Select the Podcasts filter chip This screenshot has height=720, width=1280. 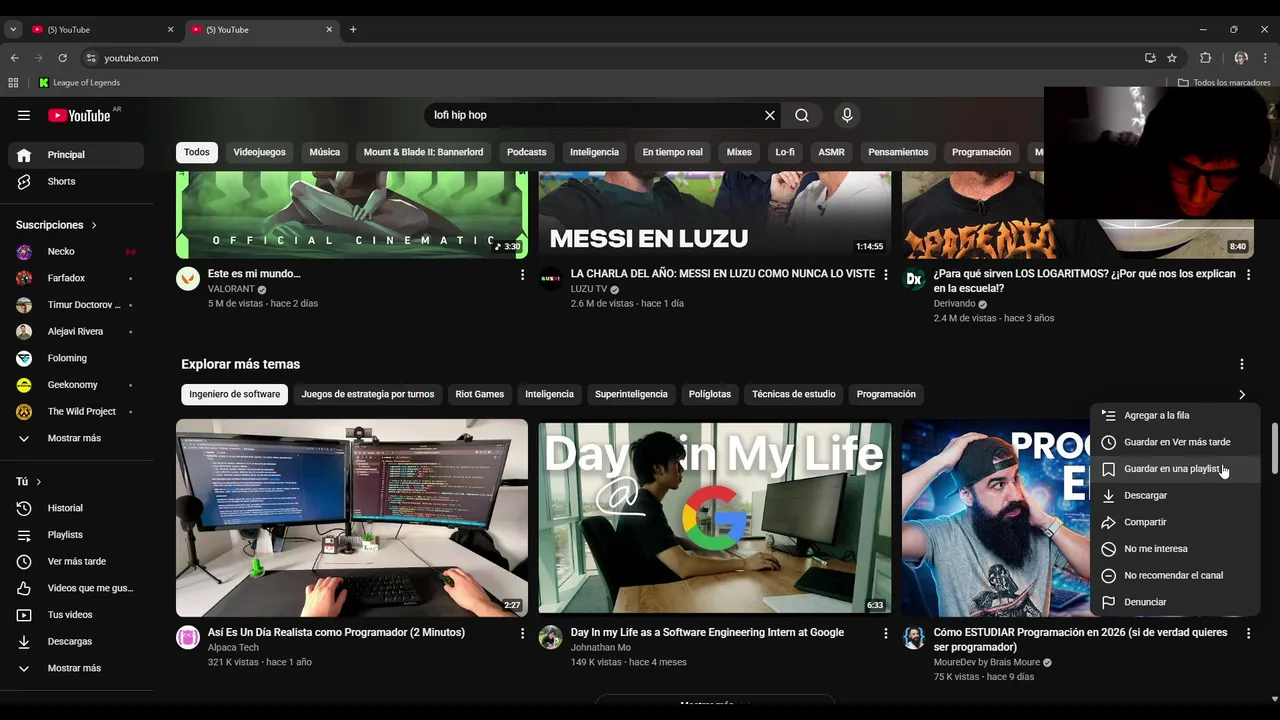click(527, 152)
